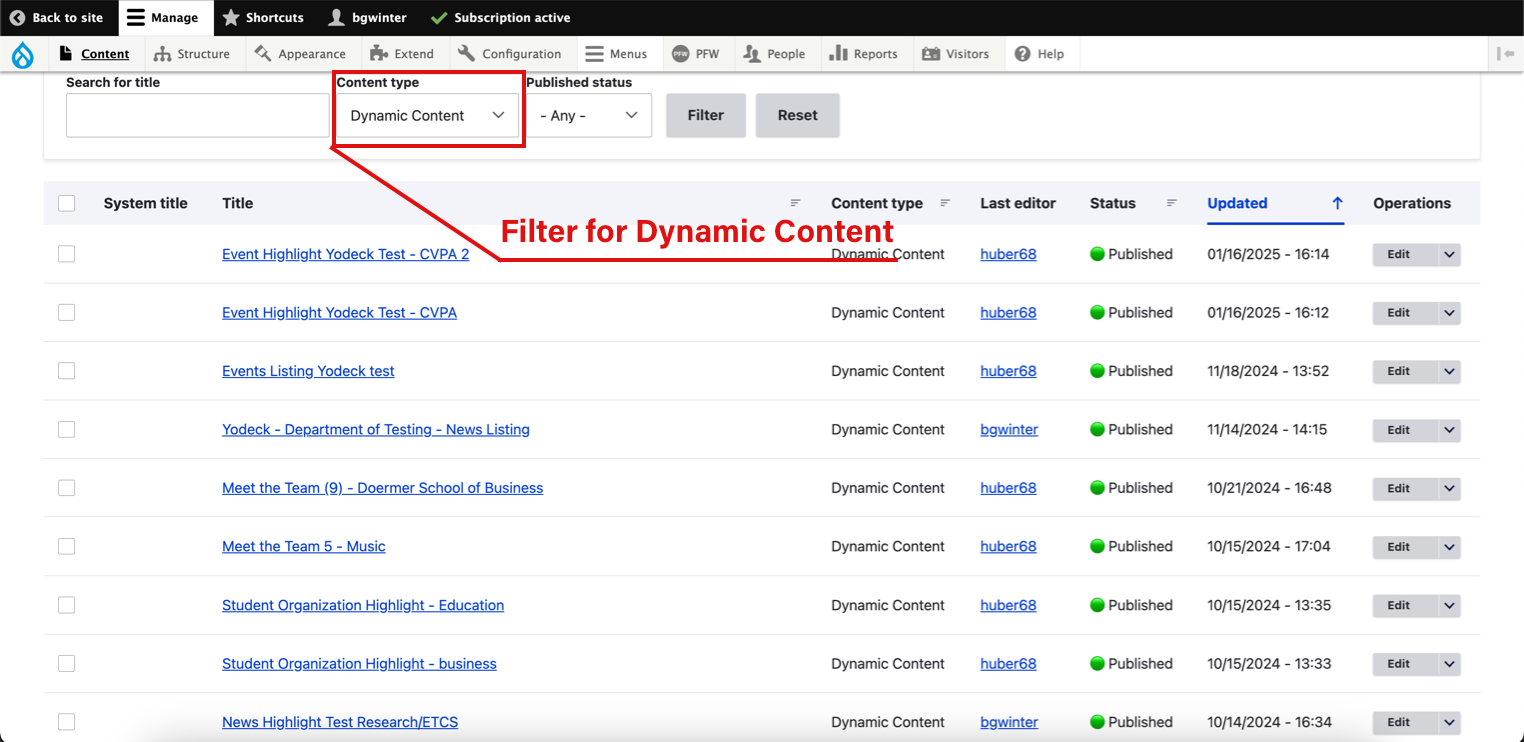Click the Subscription active checkmark icon
This screenshot has height=742, width=1524.
[x=438, y=18]
